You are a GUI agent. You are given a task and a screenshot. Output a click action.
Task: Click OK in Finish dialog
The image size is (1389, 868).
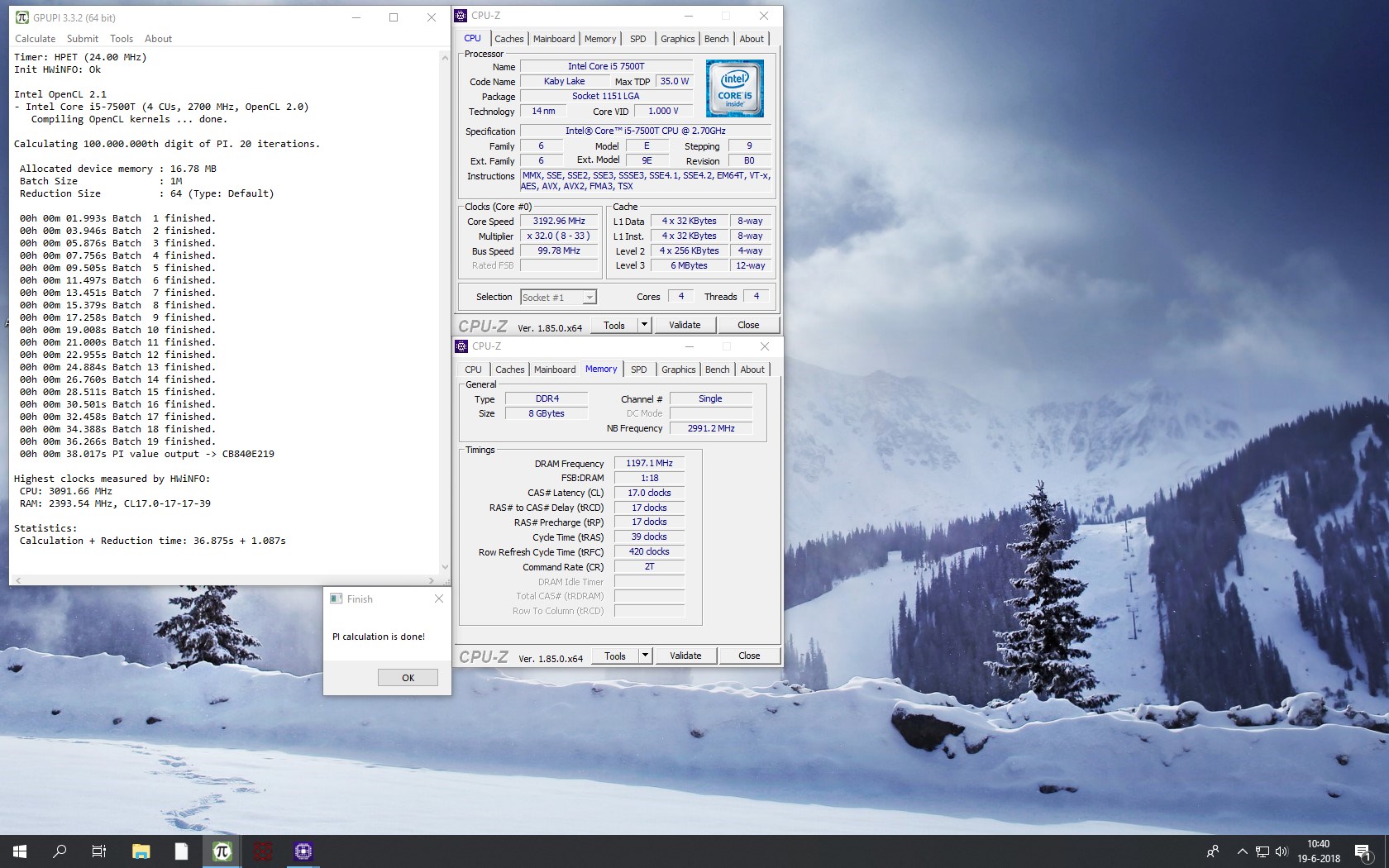[408, 677]
